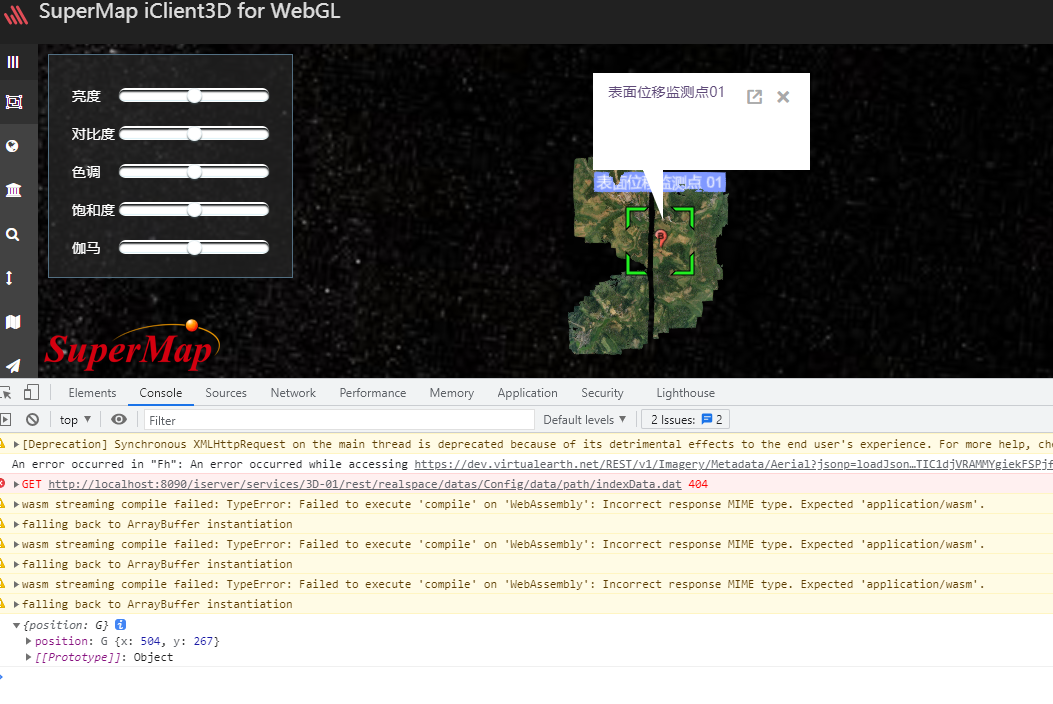This screenshot has height=704, width=1053.
Task: Click the issues message icon beside 2 Issues
Action: point(706,419)
